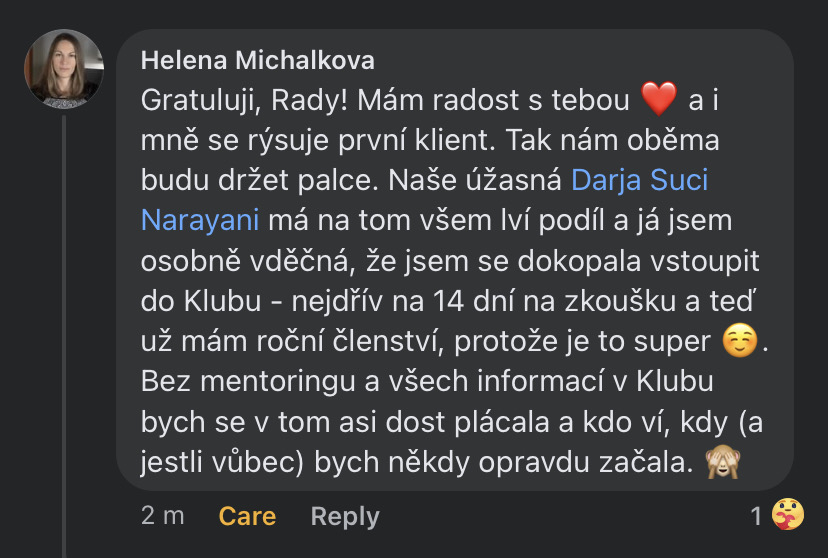Viewport: 828px width, 558px height.
Task: Click the word "Narayani" in the blue mention
Action: pos(202,222)
